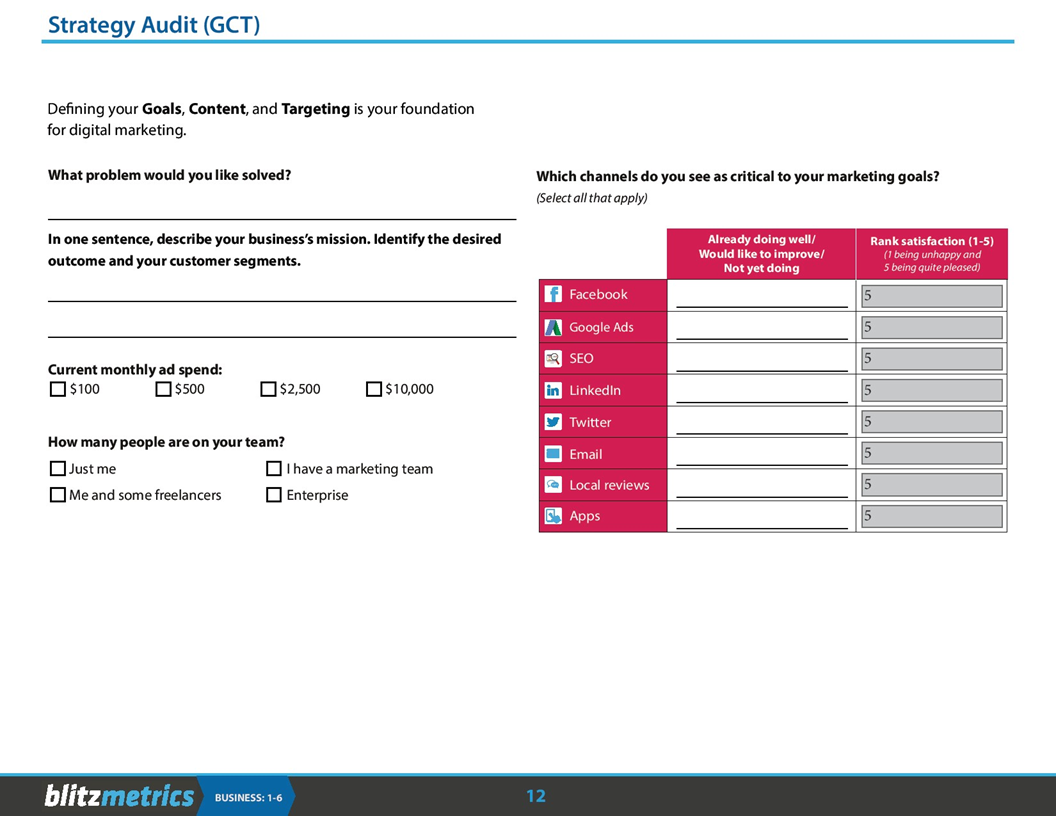Click the LinkedIn icon in the channels table
Screen dimensions: 1056x816
tap(553, 389)
